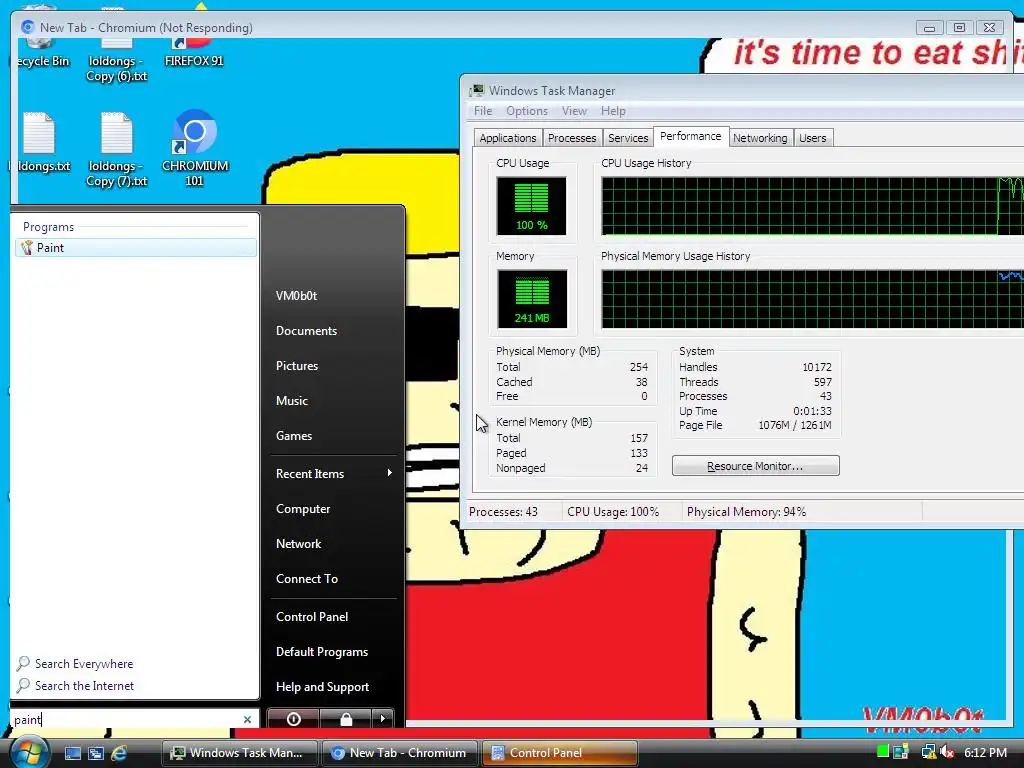Screen dimensions: 1024x768
Task: Select the Performance tab
Action: [690, 136]
